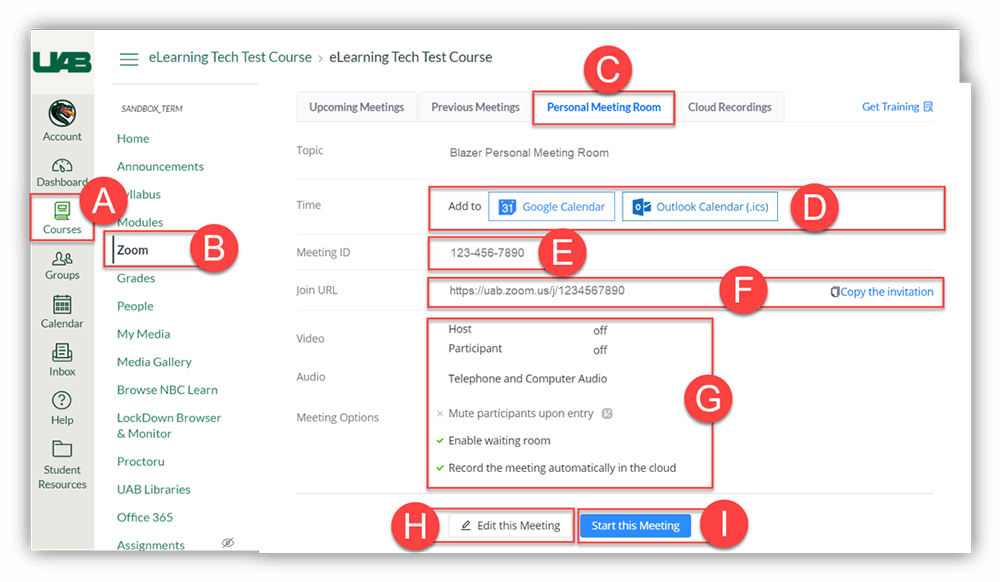1000x582 pixels.
Task: Toggle the hamburger navigation menu
Action: 129,59
